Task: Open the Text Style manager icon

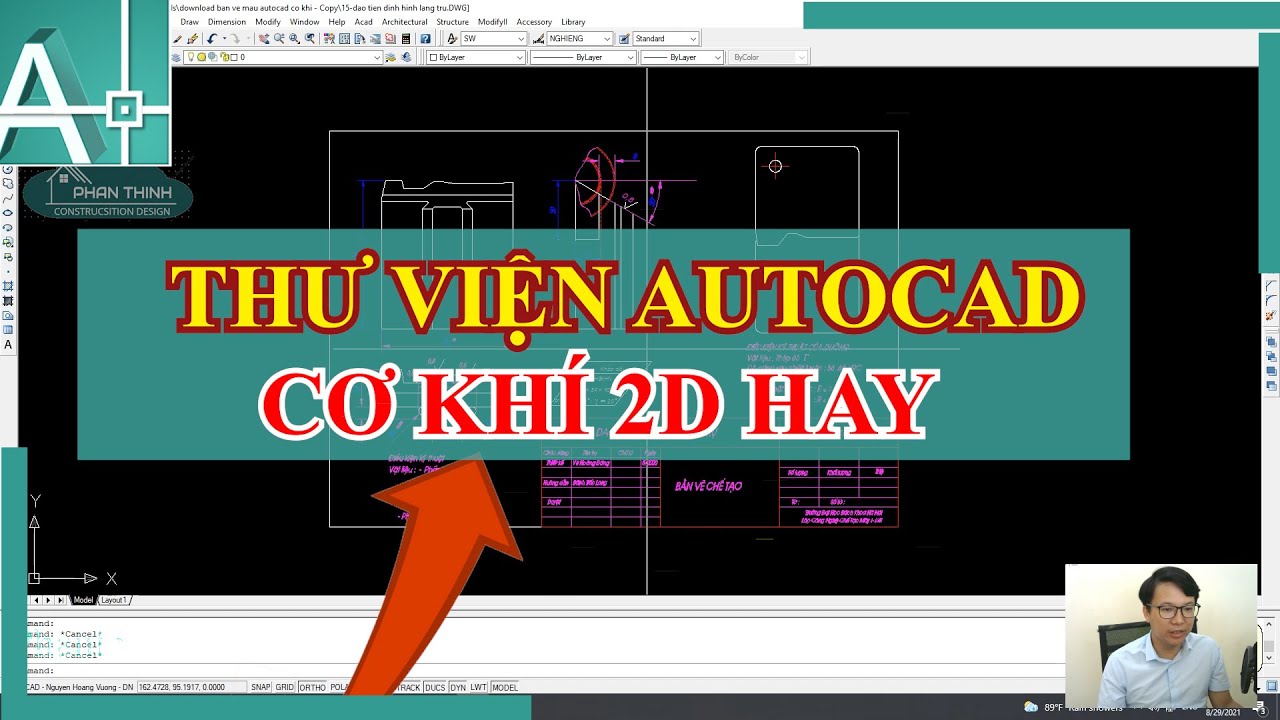Action: [452, 39]
